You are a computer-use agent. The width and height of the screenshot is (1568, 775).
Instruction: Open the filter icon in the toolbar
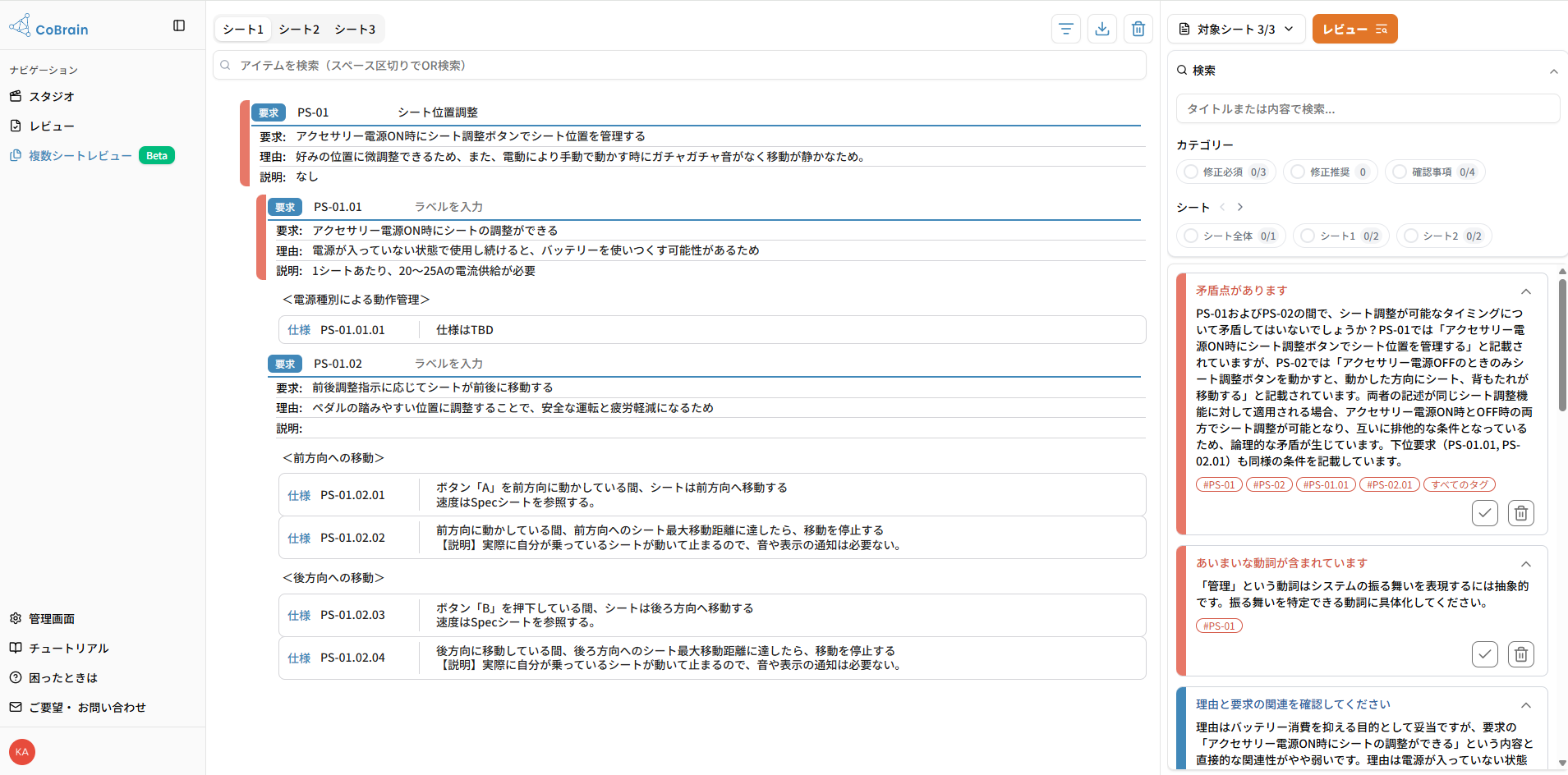[x=1066, y=29]
